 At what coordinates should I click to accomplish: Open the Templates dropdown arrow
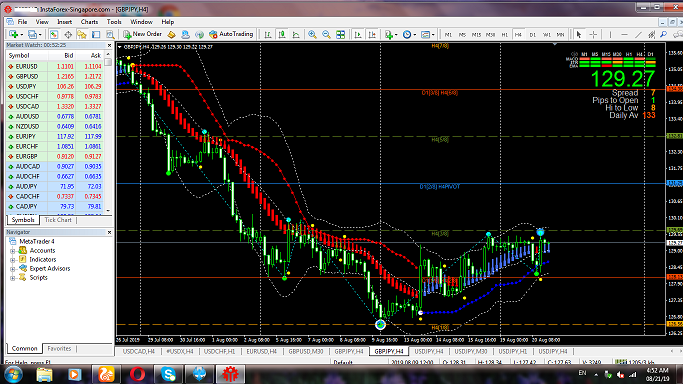tap(433, 34)
